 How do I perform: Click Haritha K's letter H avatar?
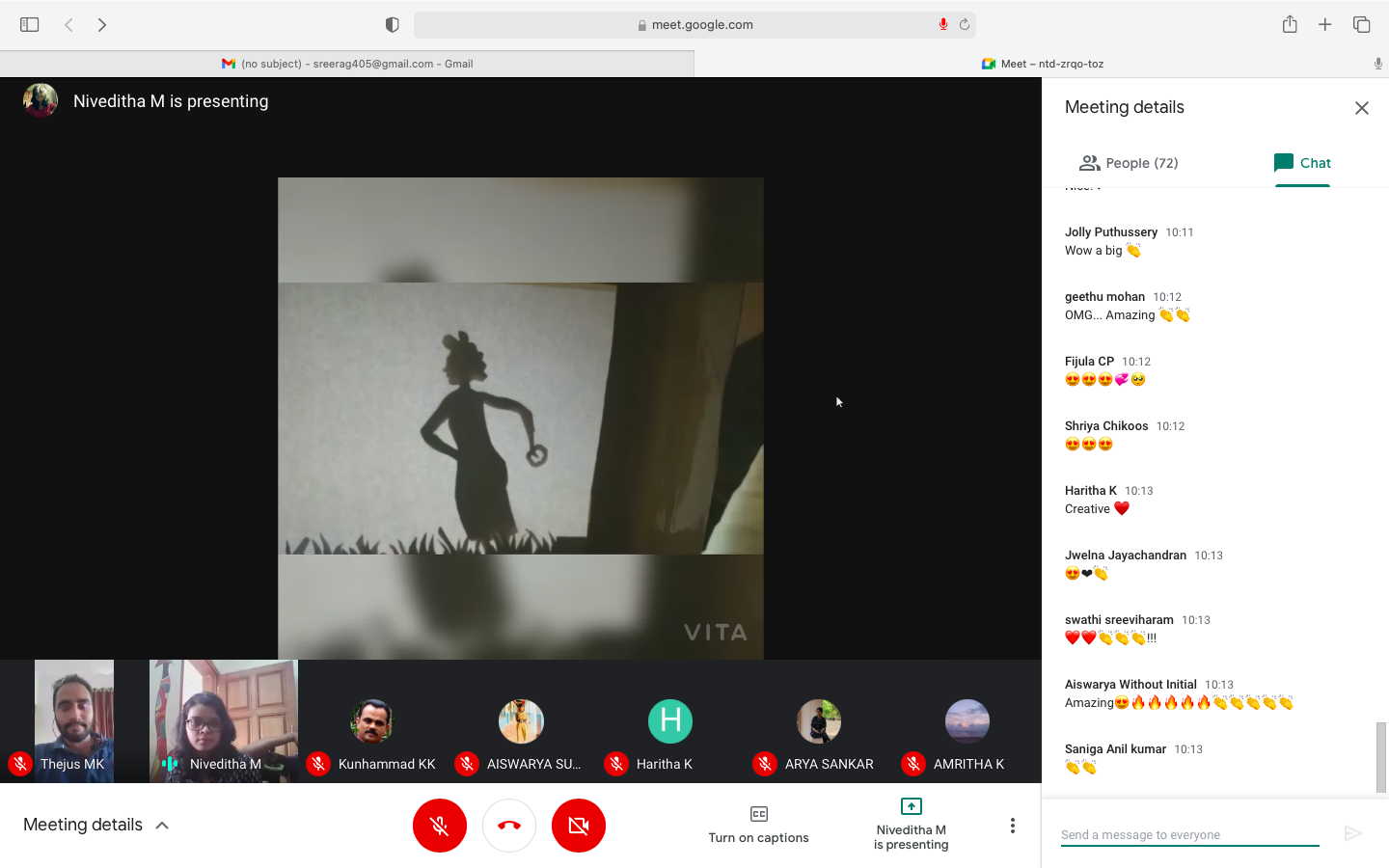click(x=670, y=721)
